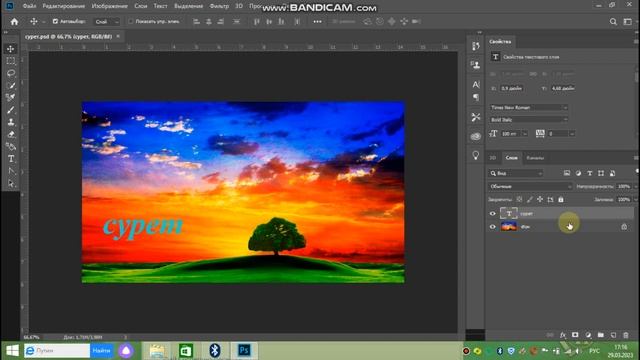Filter layers by adjustment layer type
Viewport: 640px width, 360px height.
[578, 173]
